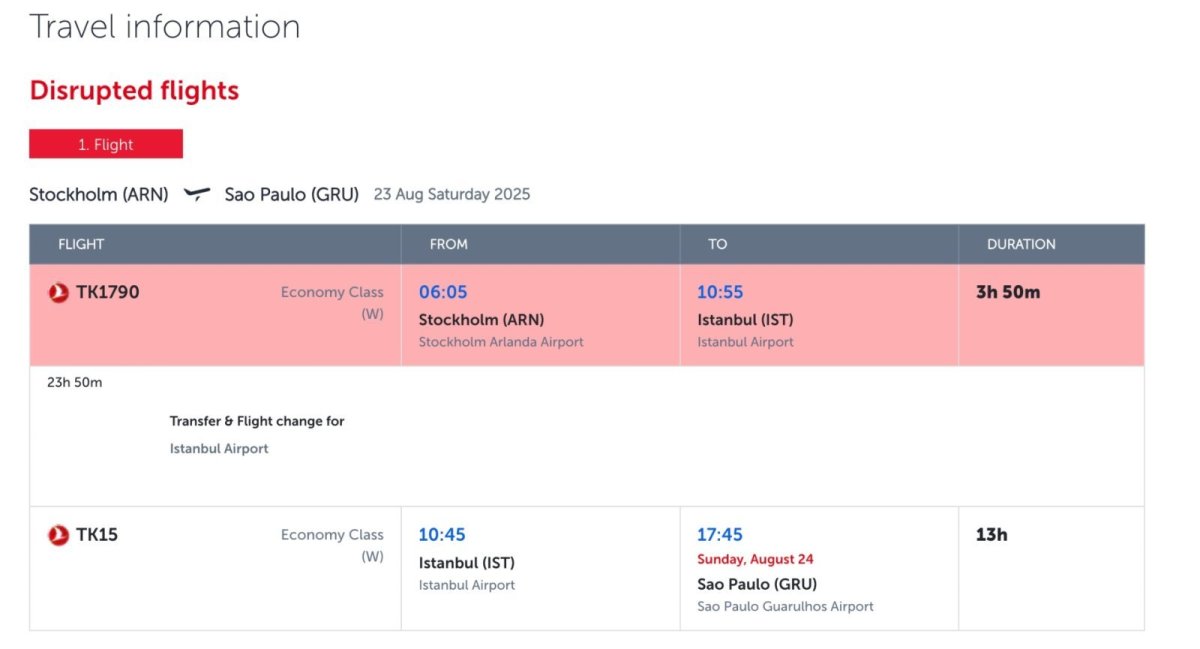Image resolution: width=1200 pixels, height=649 pixels.
Task: Click the 17:45 Sao Paulo arrival time
Action: [x=720, y=534]
